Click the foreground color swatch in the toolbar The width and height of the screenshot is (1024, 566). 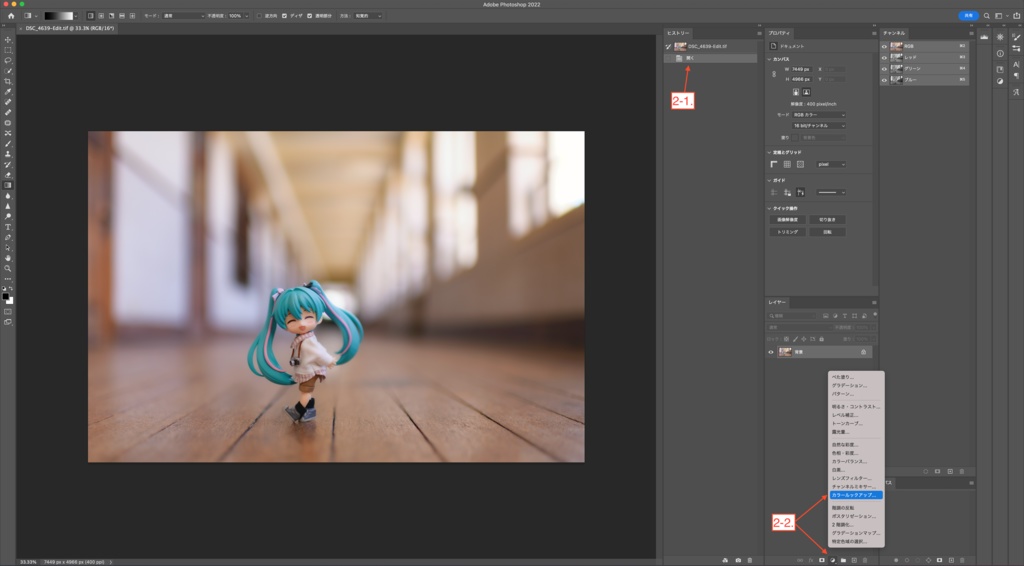(6, 296)
